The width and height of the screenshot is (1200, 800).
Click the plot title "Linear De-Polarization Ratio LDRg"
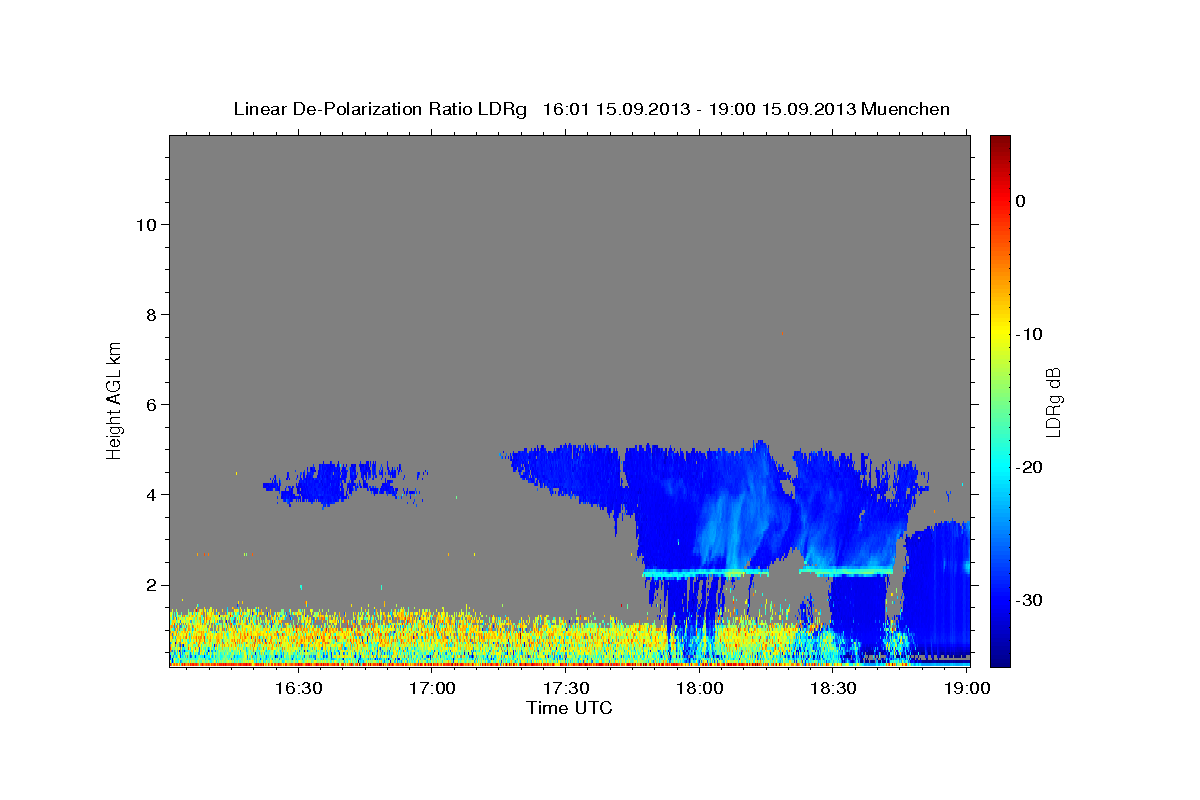[379, 109]
